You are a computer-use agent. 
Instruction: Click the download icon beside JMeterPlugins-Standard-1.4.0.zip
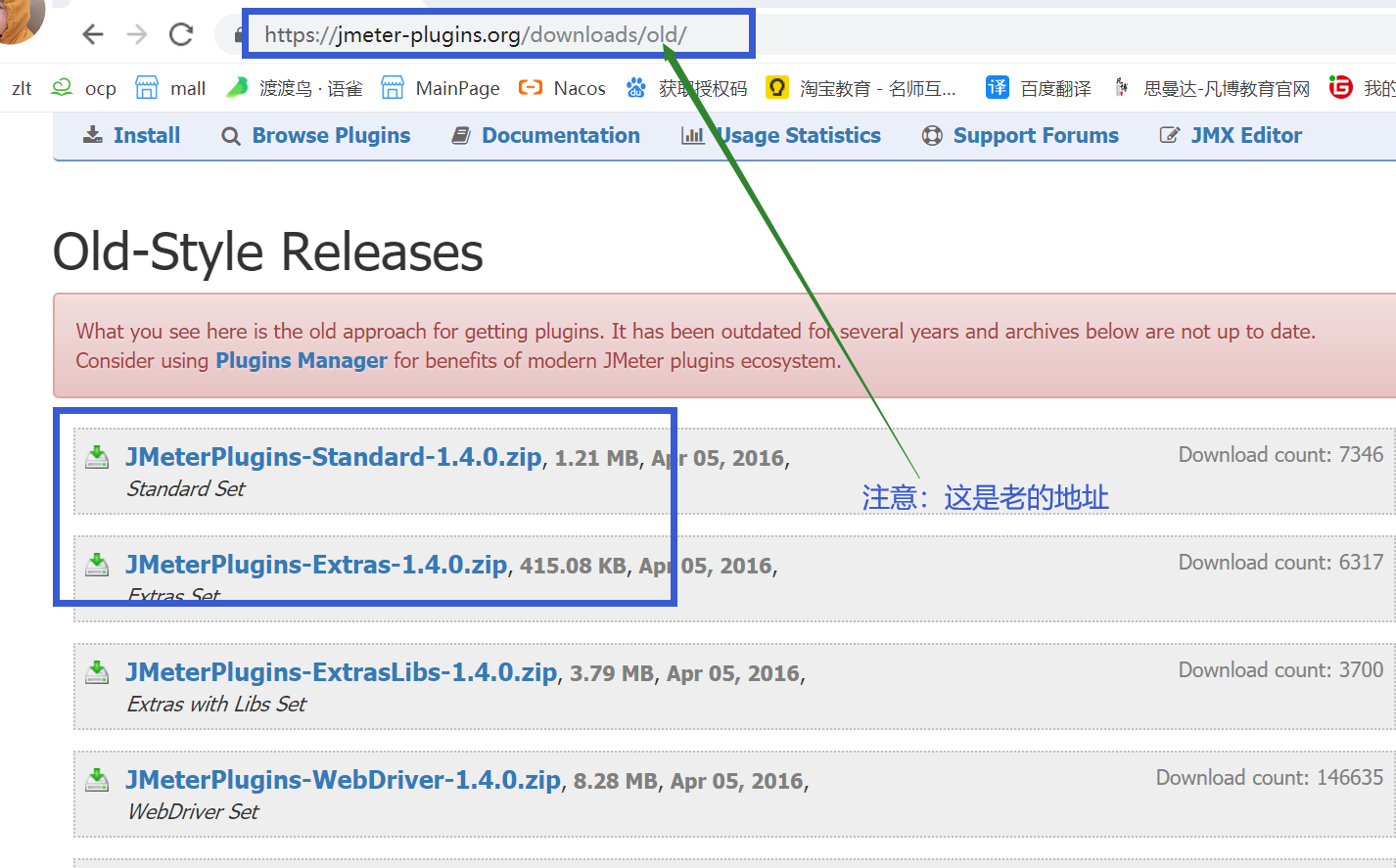pyautogui.click(x=97, y=456)
